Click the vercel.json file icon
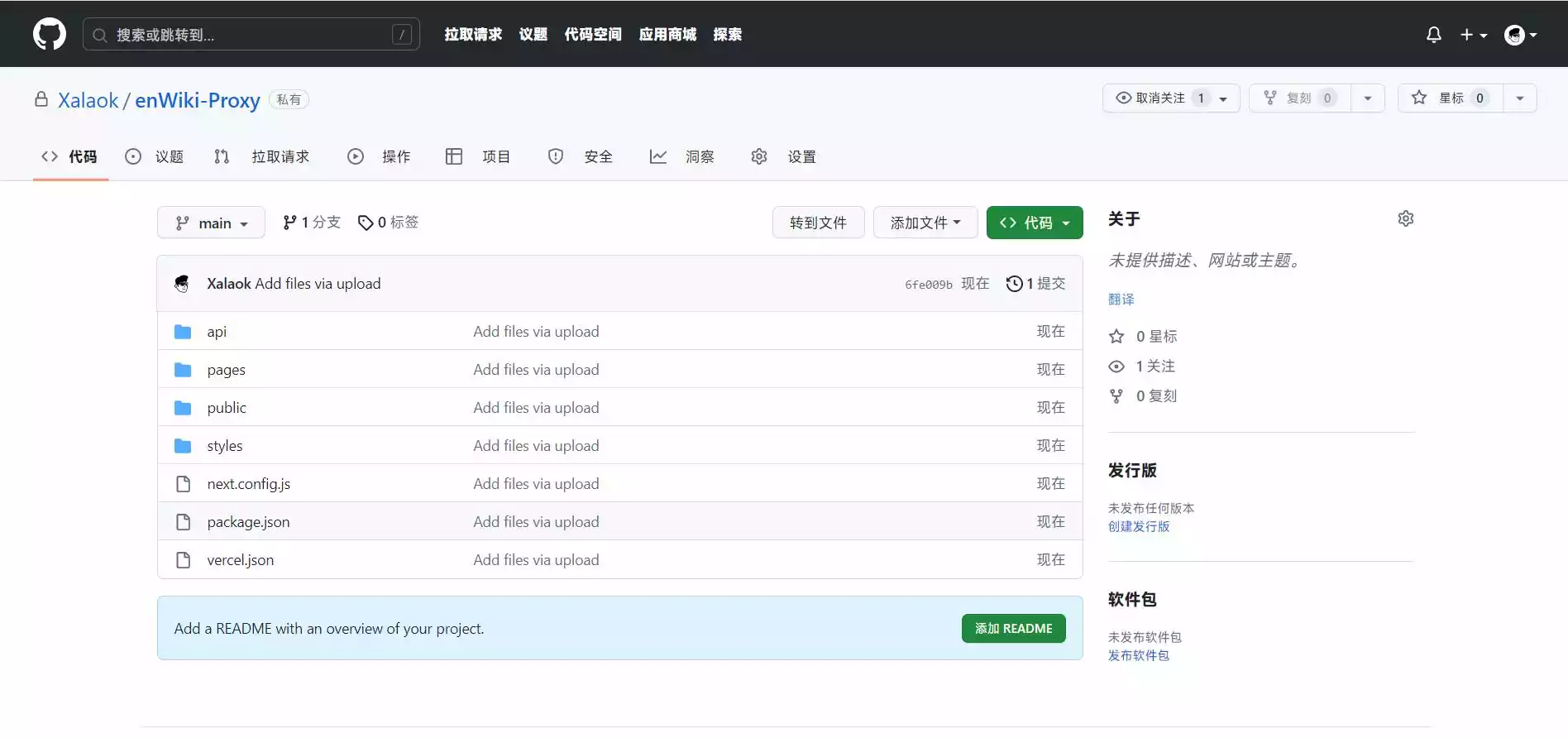The height and width of the screenshot is (738, 1568). point(184,560)
